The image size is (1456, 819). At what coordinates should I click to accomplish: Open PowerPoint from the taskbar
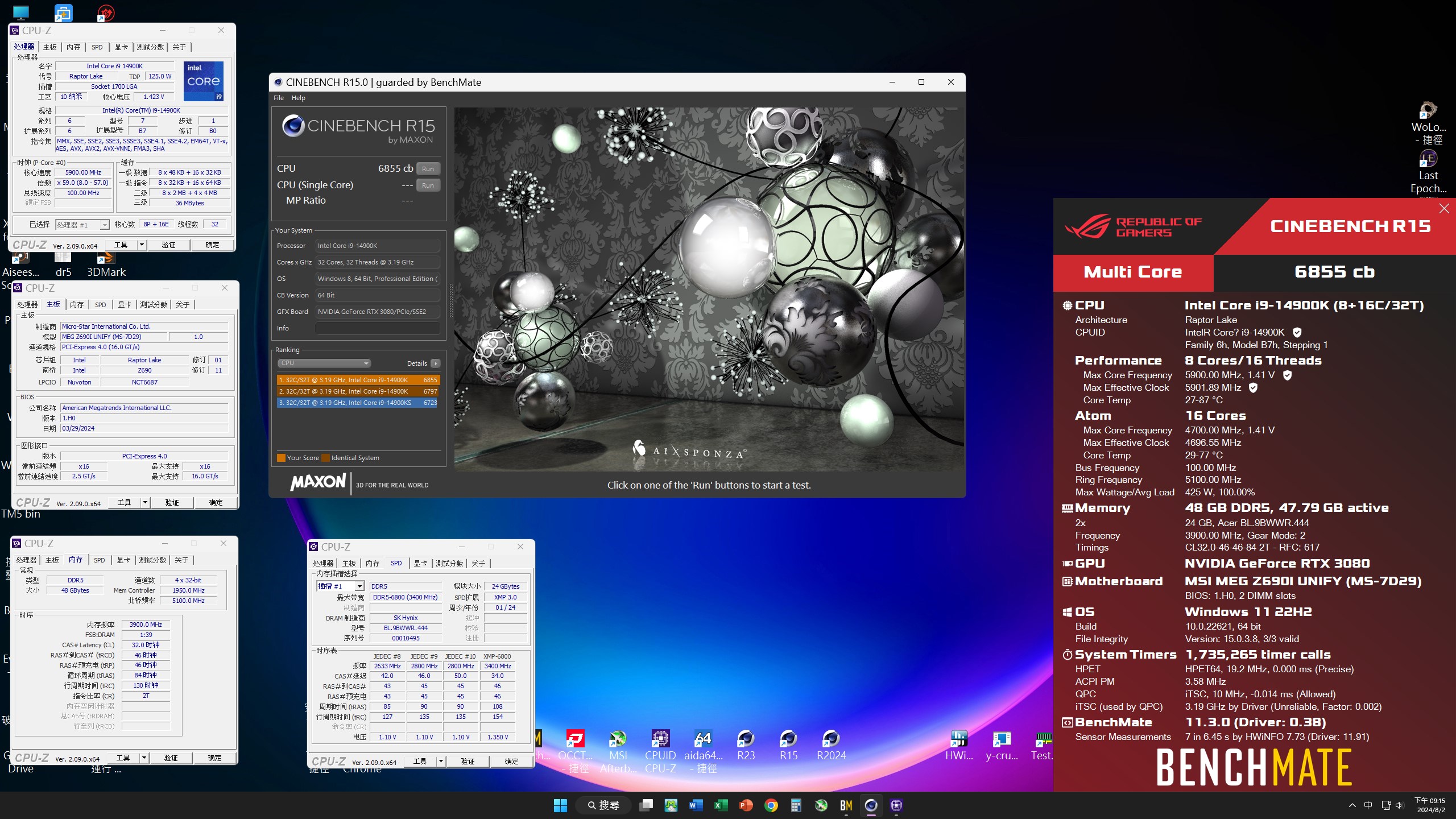[746, 805]
